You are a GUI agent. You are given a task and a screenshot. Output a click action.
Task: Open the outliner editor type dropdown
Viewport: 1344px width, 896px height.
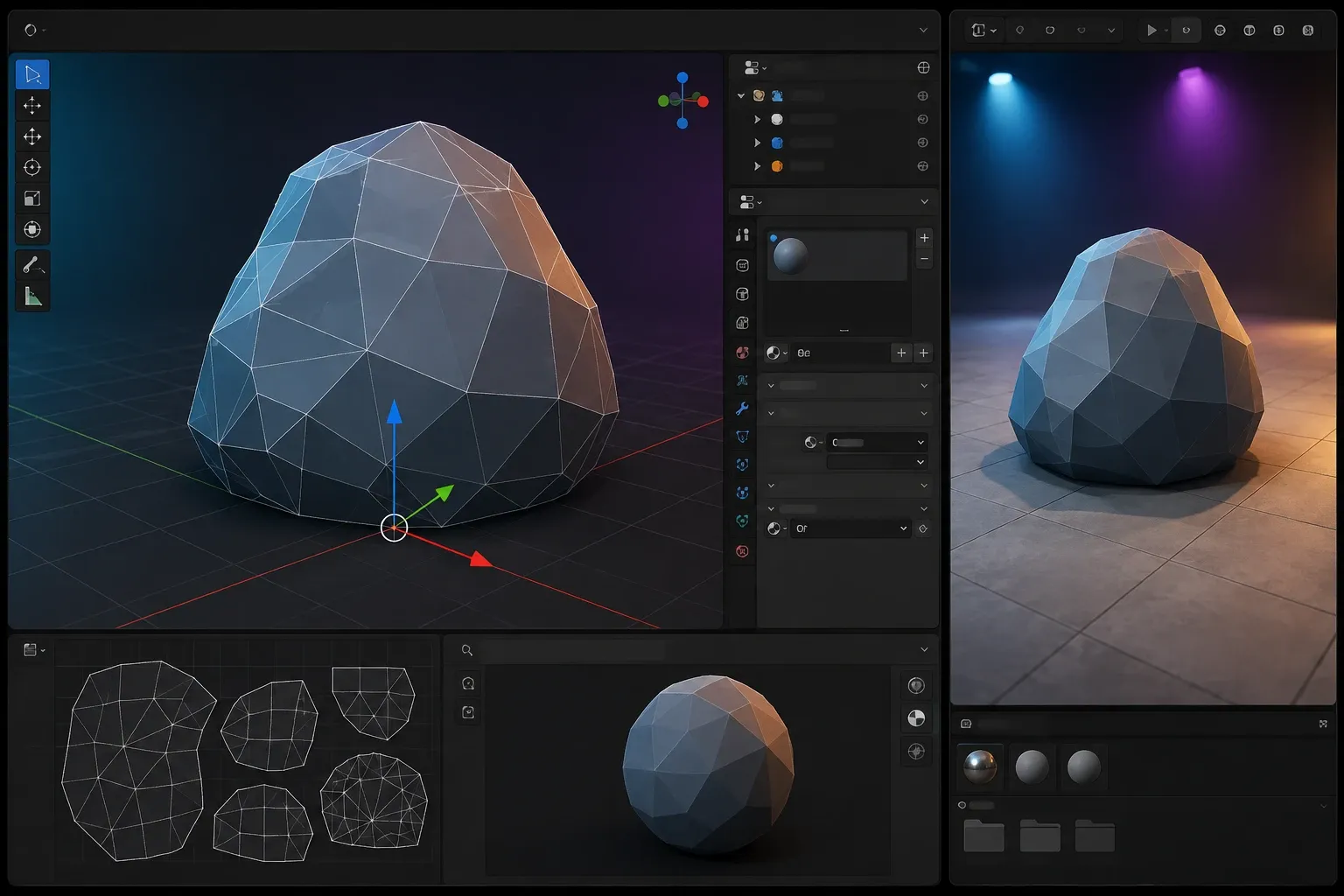pyautogui.click(x=753, y=67)
